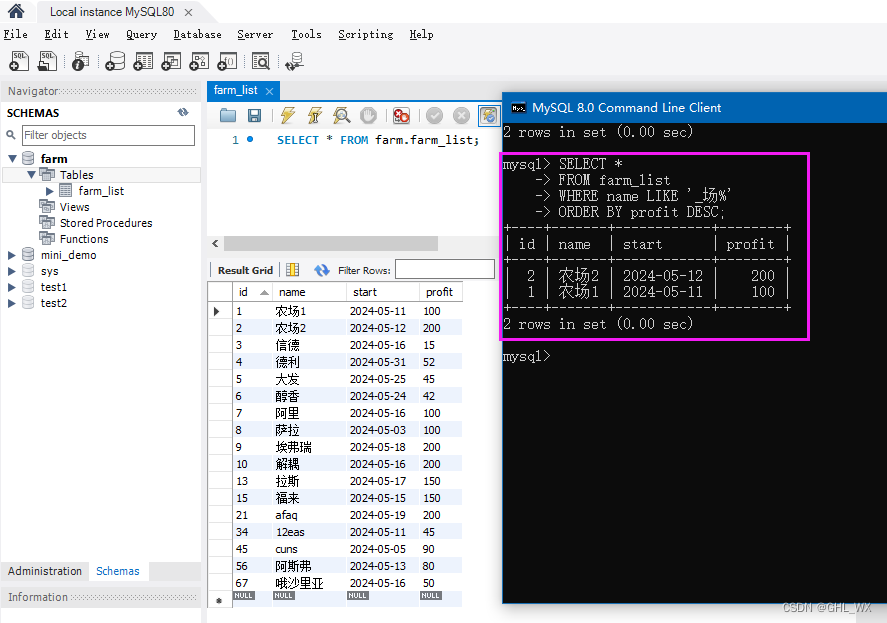
Task: Save the script with floppy disk icon
Action: [x=255, y=115]
